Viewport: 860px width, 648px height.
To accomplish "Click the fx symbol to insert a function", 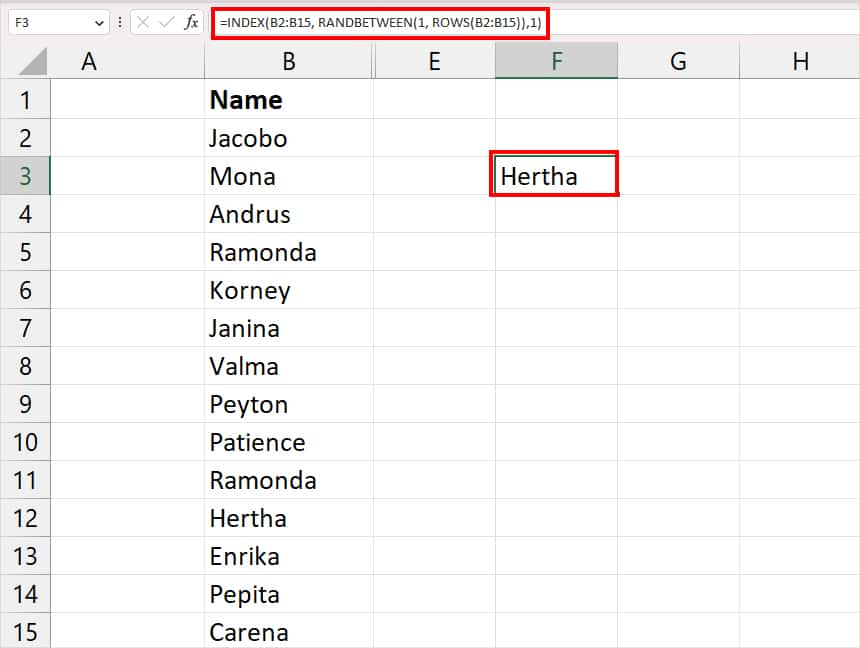I will [193, 21].
